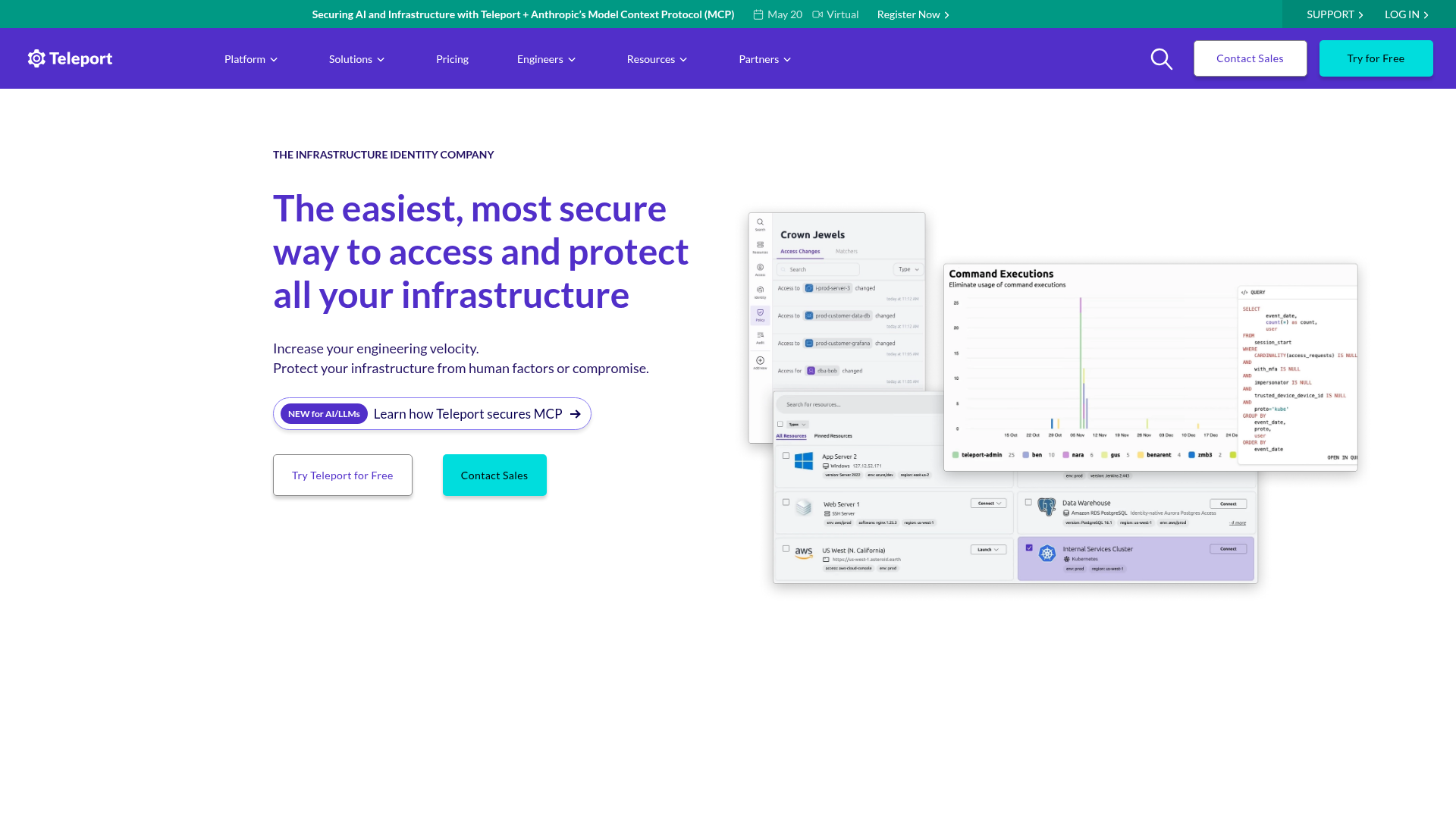The width and height of the screenshot is (1456, 819).
Task: Click arrow icon in MCP banner pill
Action: [x=575, y=414]
